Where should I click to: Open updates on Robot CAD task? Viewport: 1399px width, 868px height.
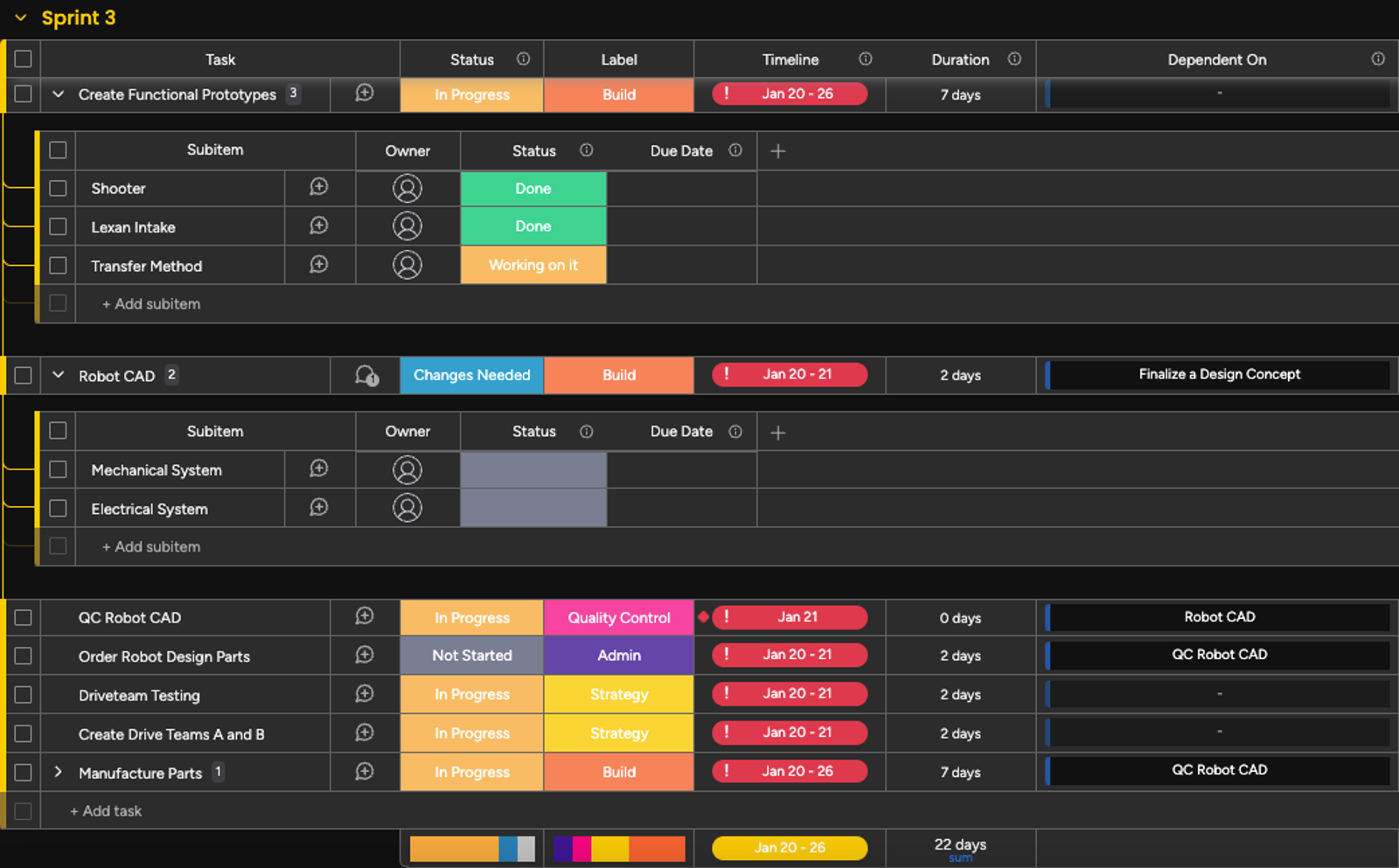tap(366, 376)
